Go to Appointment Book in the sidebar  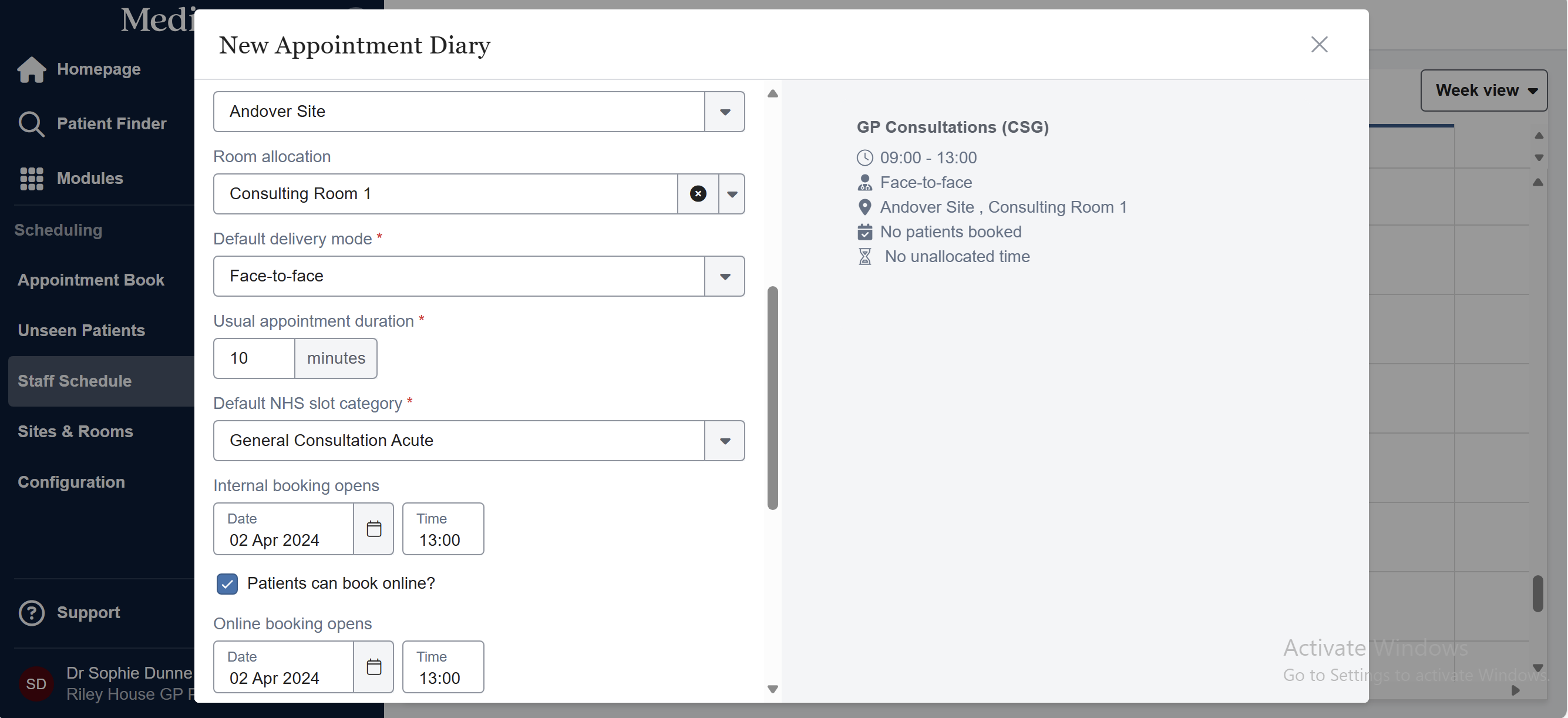coord(90,280)
